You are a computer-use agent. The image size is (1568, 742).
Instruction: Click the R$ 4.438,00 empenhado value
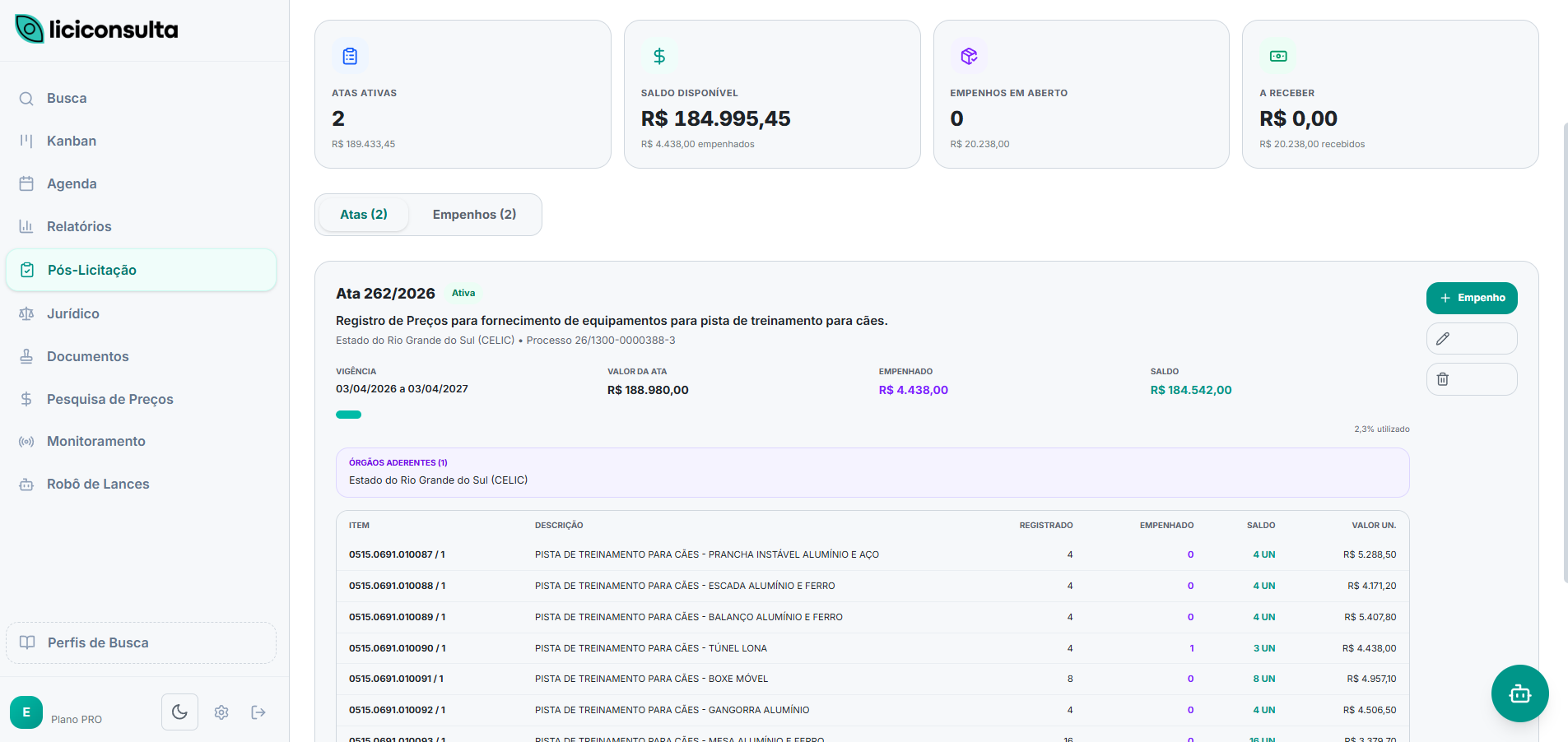tap(914, 390)
